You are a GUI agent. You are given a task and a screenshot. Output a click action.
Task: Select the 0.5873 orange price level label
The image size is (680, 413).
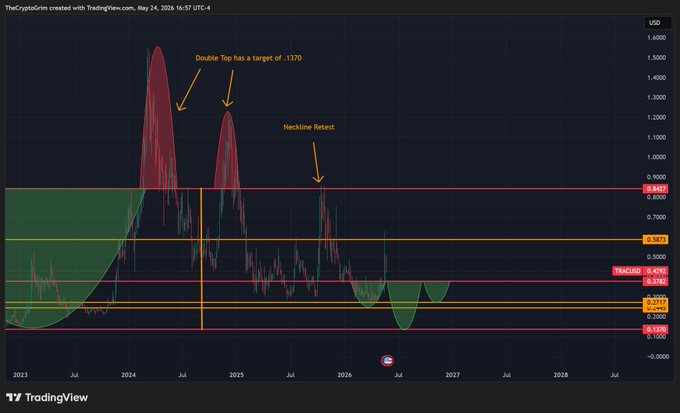tap(656, 239)
